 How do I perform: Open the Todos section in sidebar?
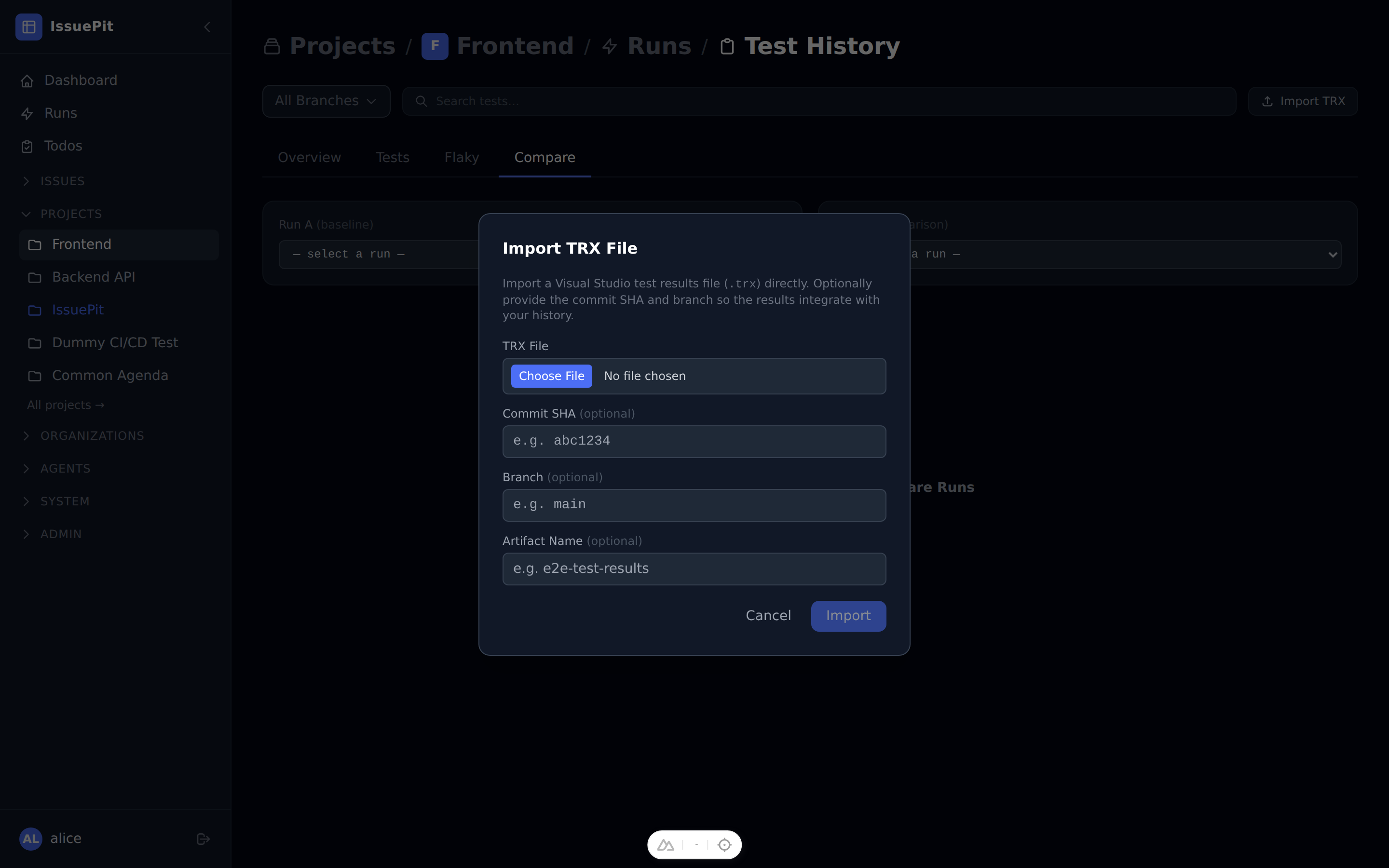pyautogui.click(x=63, y=146)
